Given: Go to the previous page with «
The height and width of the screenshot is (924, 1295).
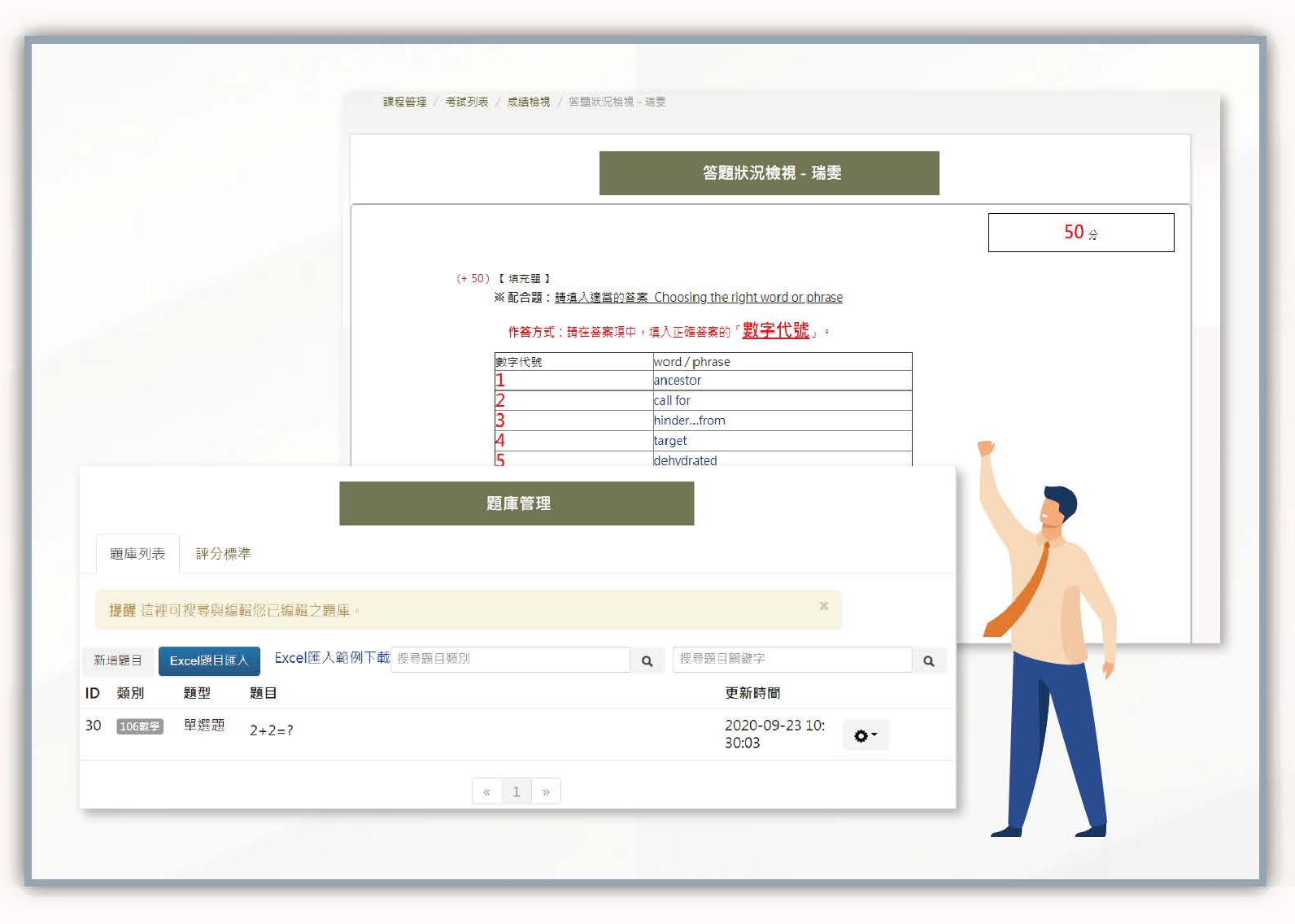Looking at the screenshot, I should [486, 791].
